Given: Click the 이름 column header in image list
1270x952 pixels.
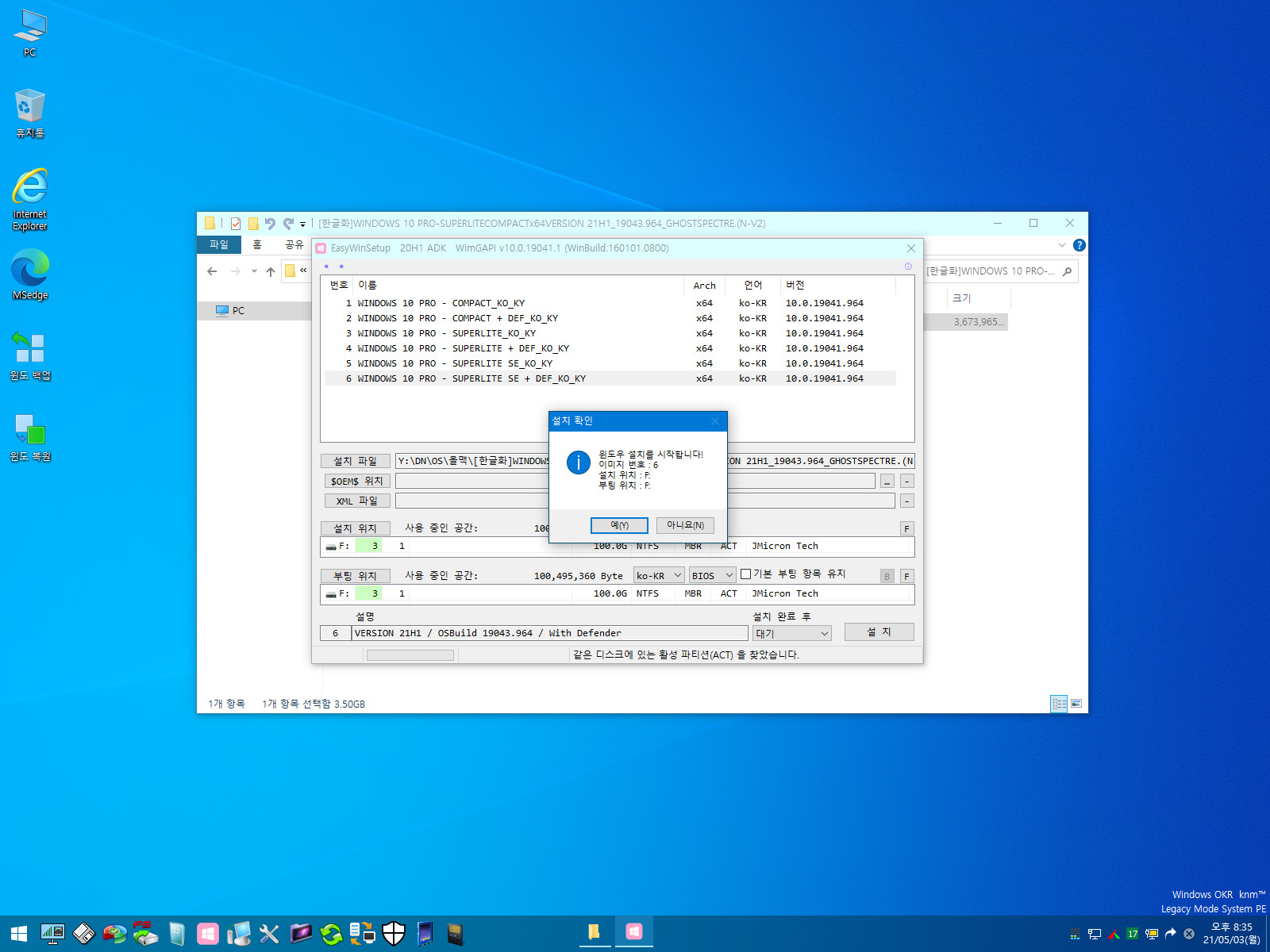Looking at the screenshot, I should point(518,285).
